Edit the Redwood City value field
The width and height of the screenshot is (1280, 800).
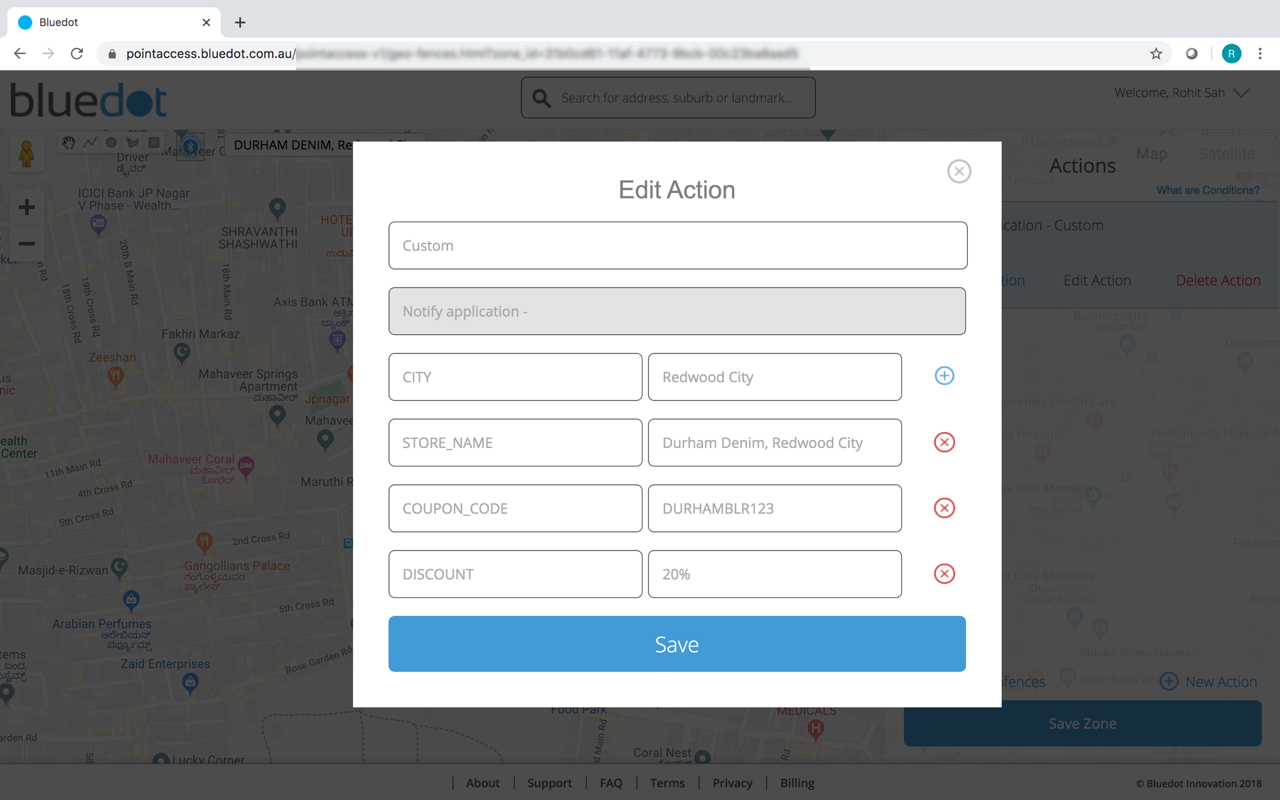775,377
